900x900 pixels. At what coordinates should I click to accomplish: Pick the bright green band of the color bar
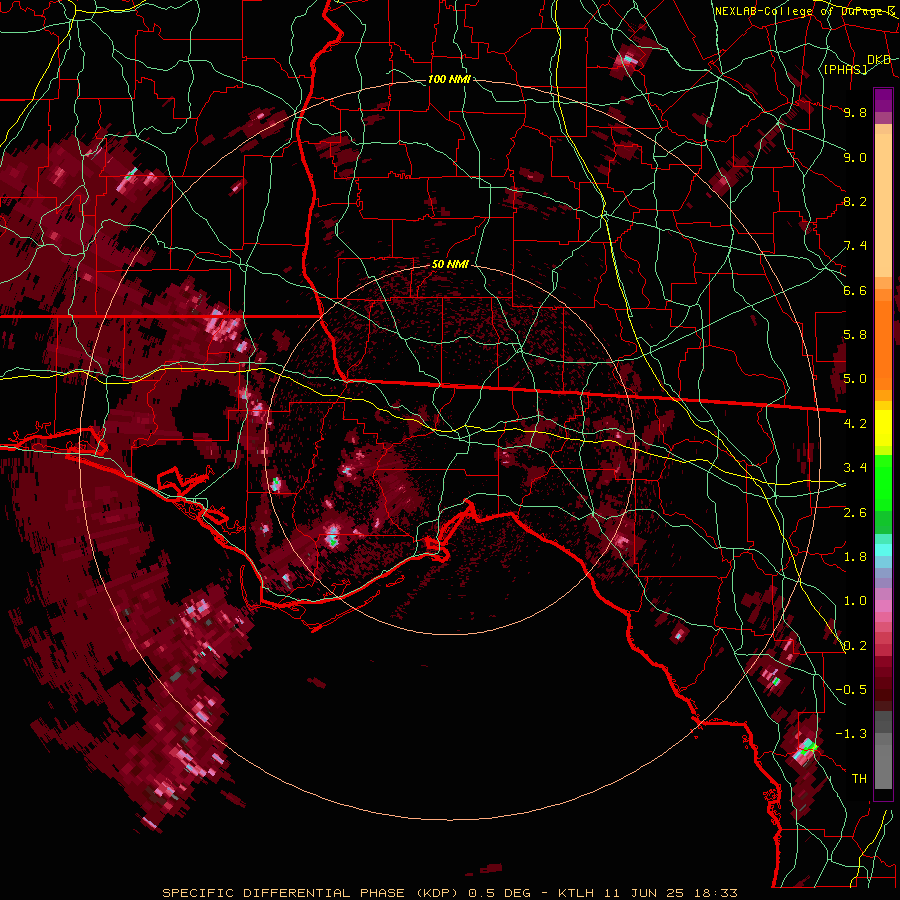883,484
